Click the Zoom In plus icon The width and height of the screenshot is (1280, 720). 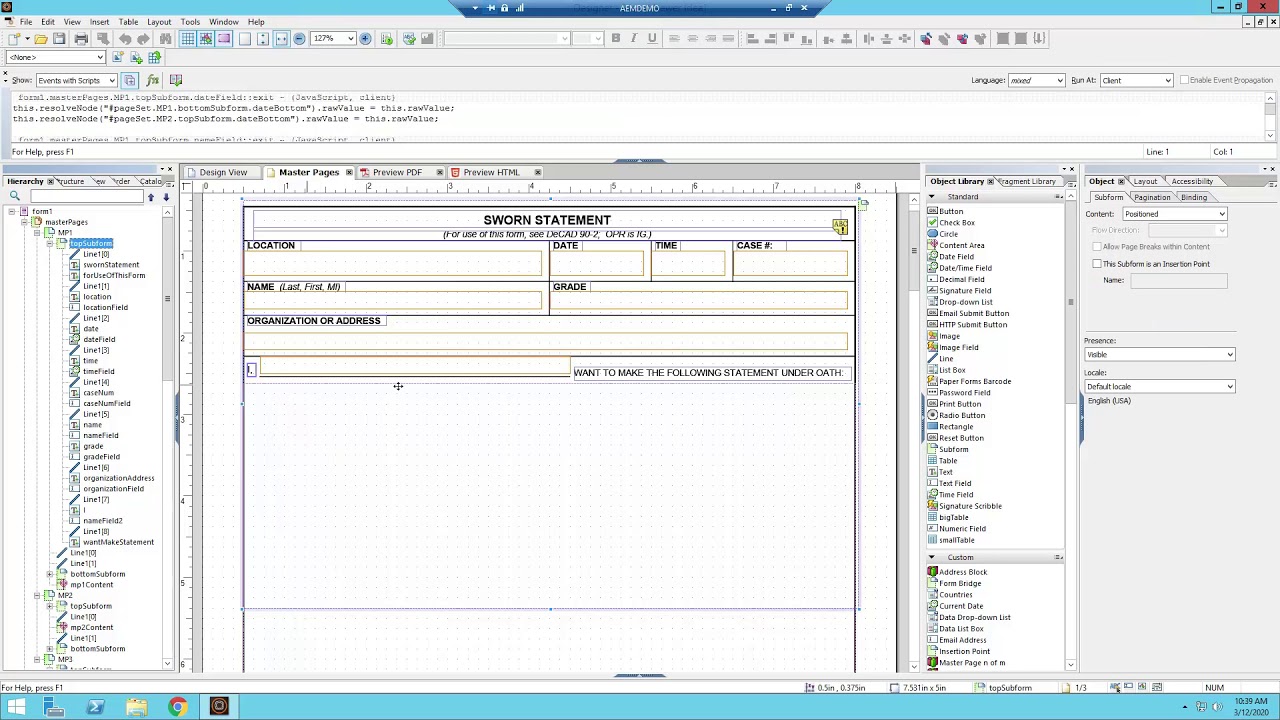pyautogui.click(x=365, y=39)
